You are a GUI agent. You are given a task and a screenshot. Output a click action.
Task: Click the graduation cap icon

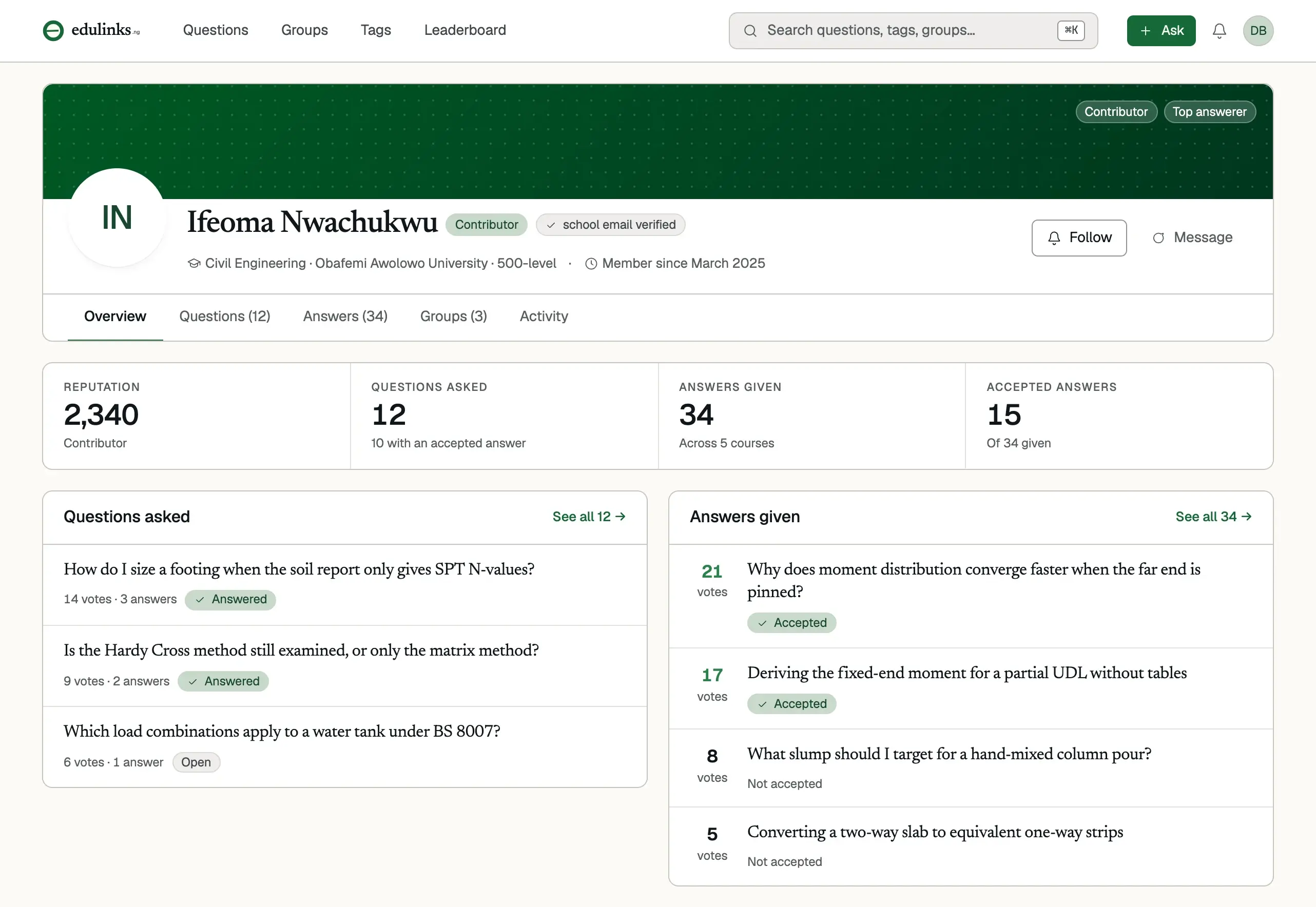194,264
